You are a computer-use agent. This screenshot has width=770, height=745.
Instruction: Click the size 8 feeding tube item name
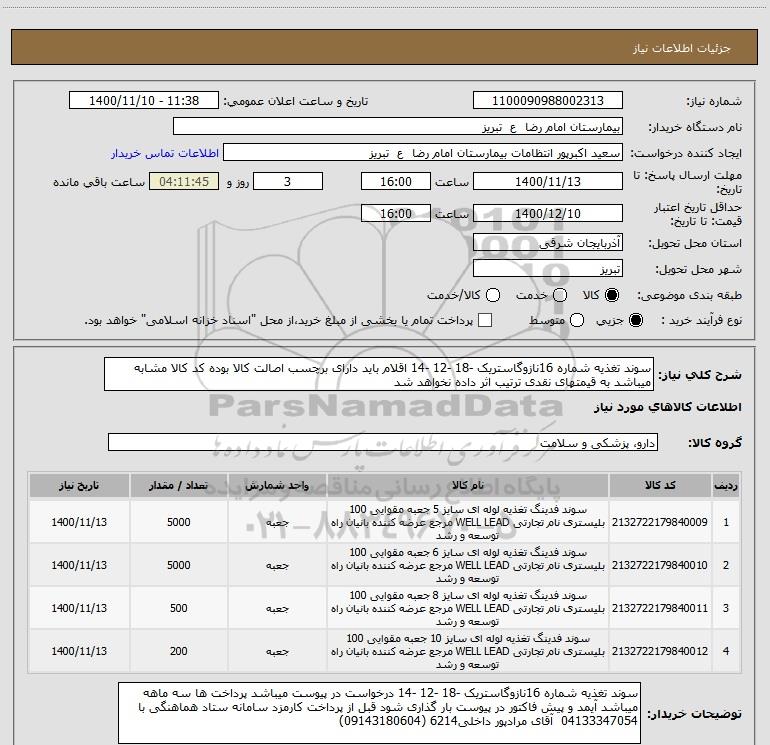tap(468, 608)
